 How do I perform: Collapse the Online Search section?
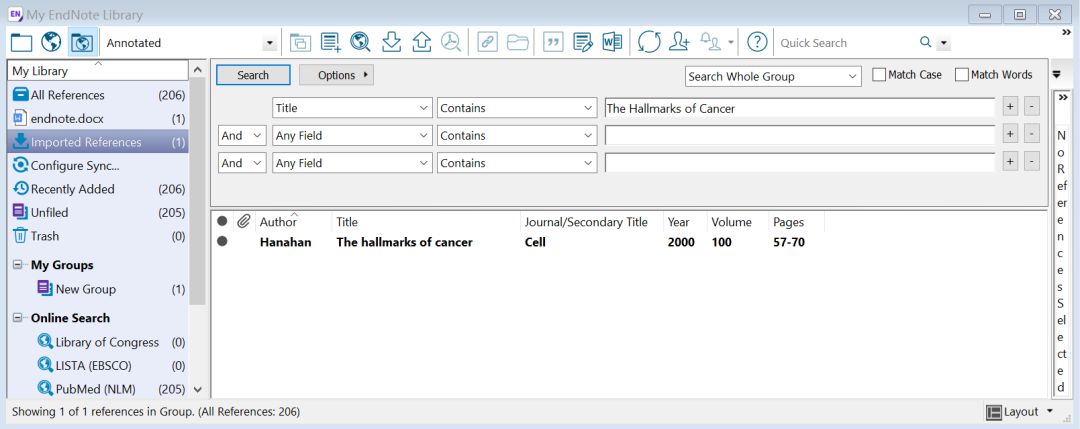pyautogui.click(x=17, y=318)
